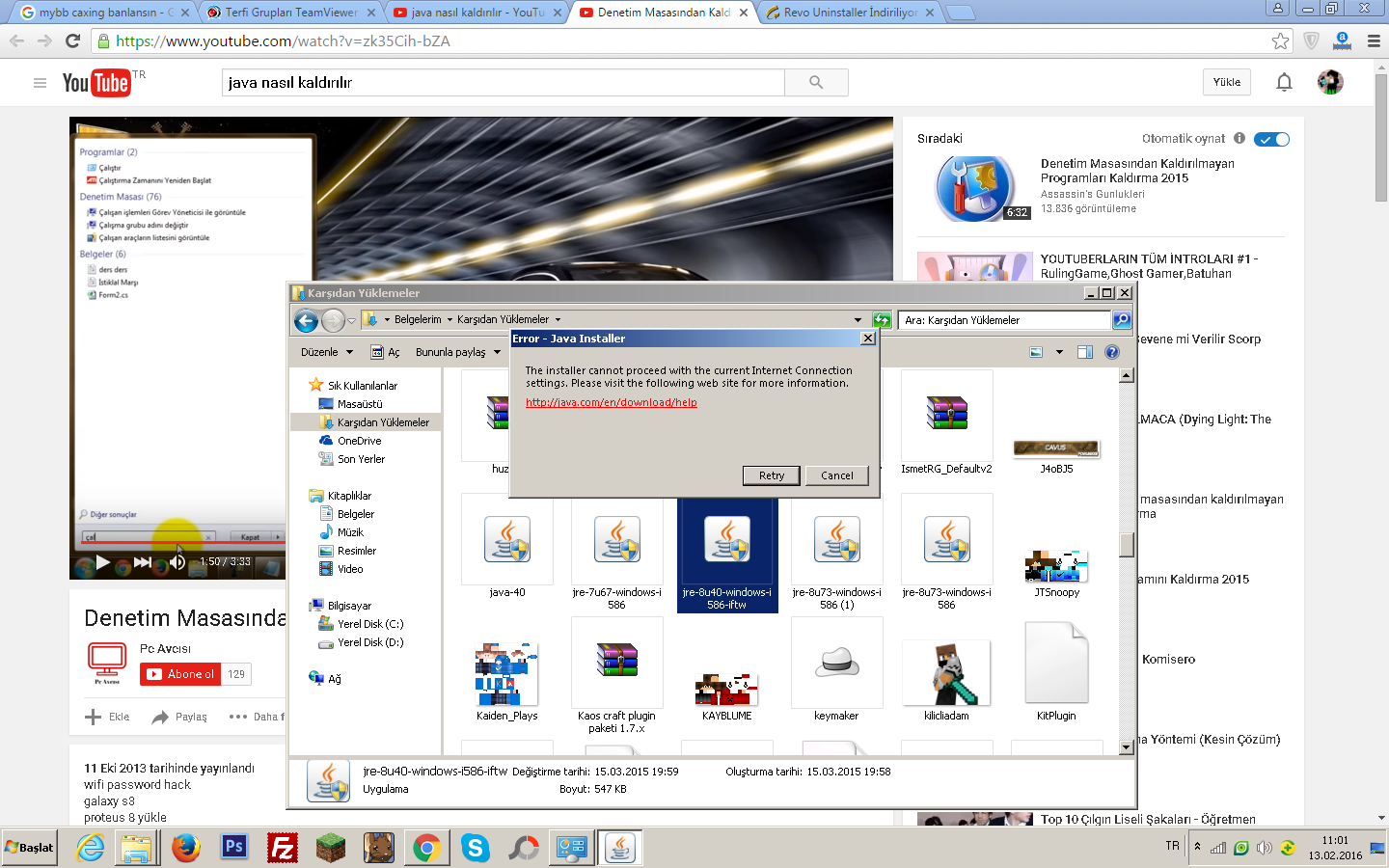Viewport: 1389px width, 868px height.
Task: Bookmark this page with the star icon
Action: [x=1280, y=41]
